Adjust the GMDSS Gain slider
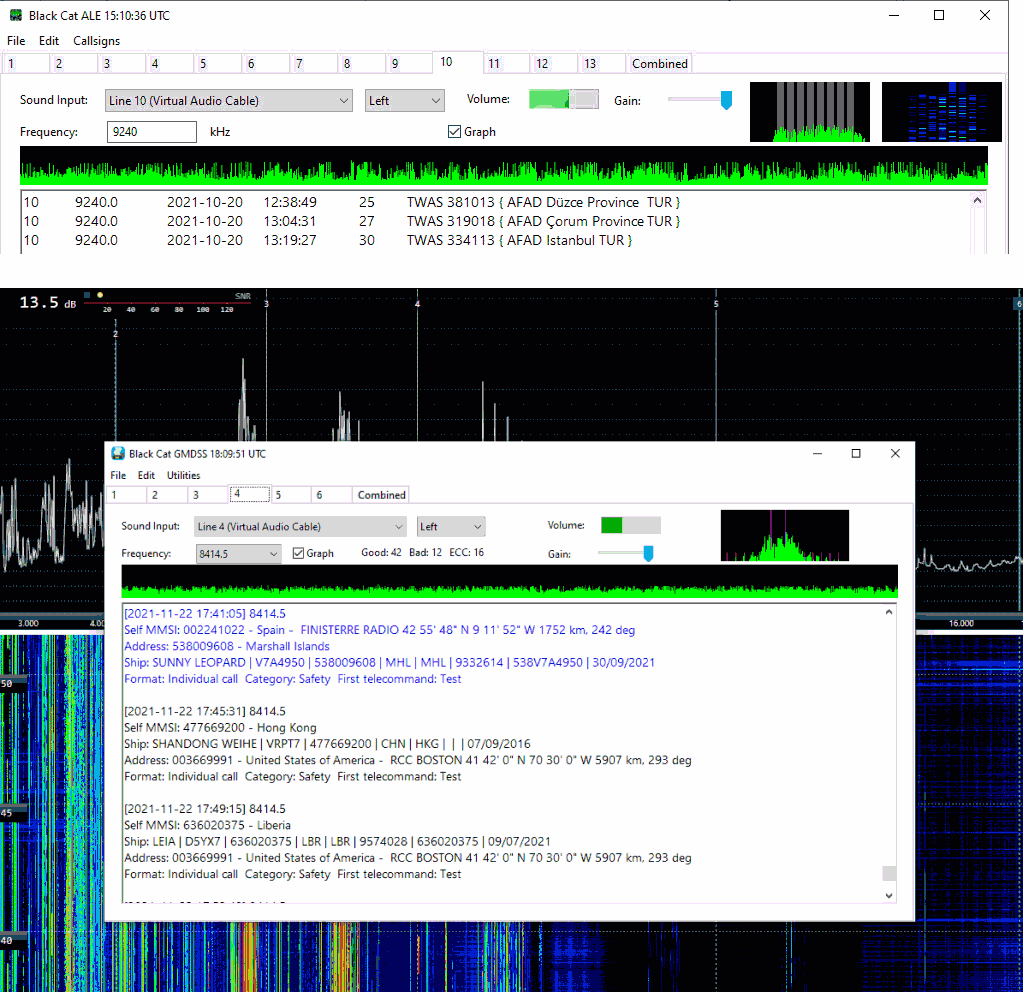The width and height of the screenshot is (1023, 992). click(648, 553)
